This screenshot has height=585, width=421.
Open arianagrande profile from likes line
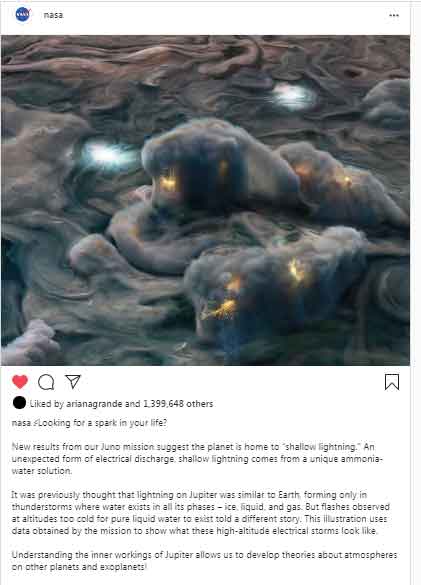coord(94,404)
